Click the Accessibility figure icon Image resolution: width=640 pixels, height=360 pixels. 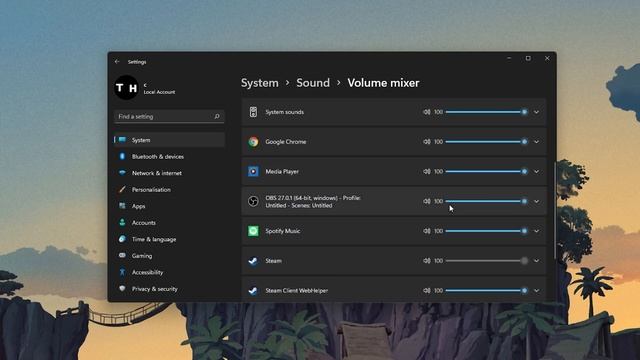(122, 272)
